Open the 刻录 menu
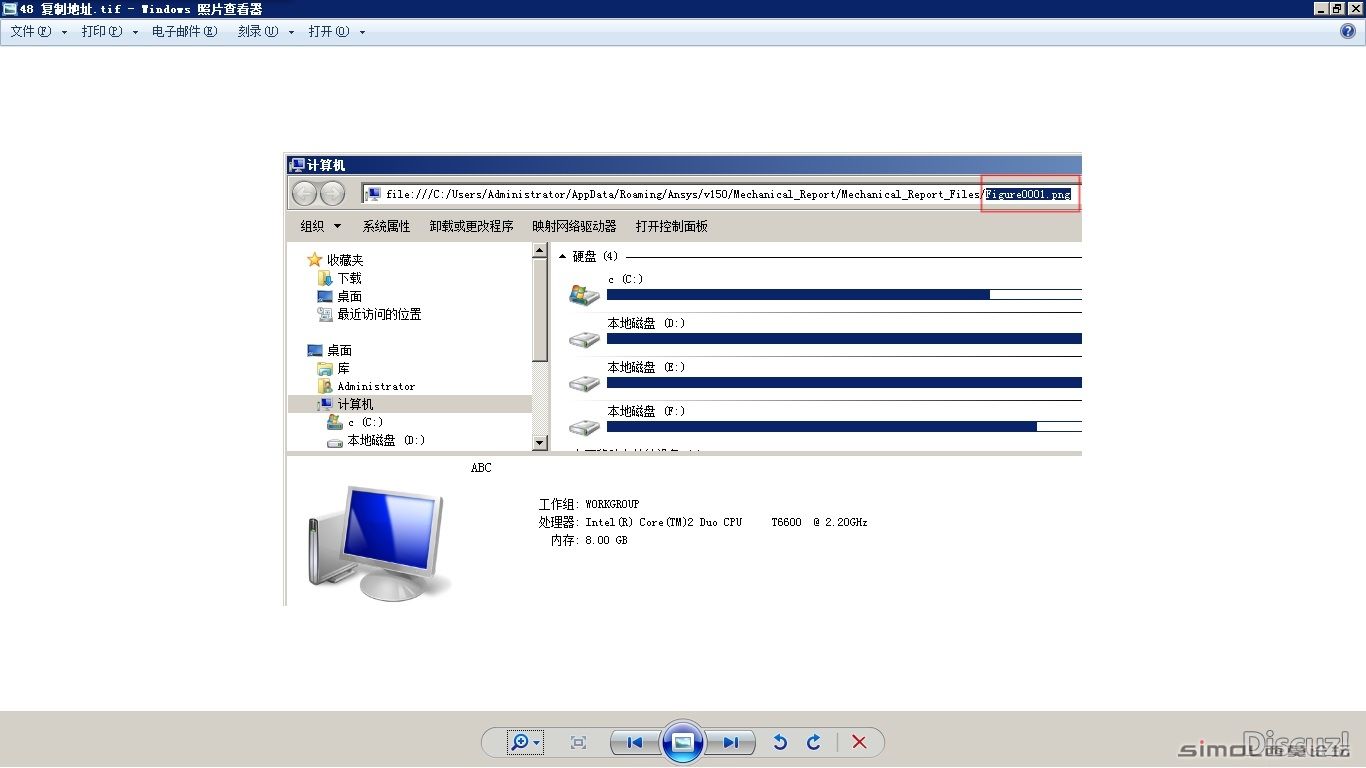 tap(265, 31)
